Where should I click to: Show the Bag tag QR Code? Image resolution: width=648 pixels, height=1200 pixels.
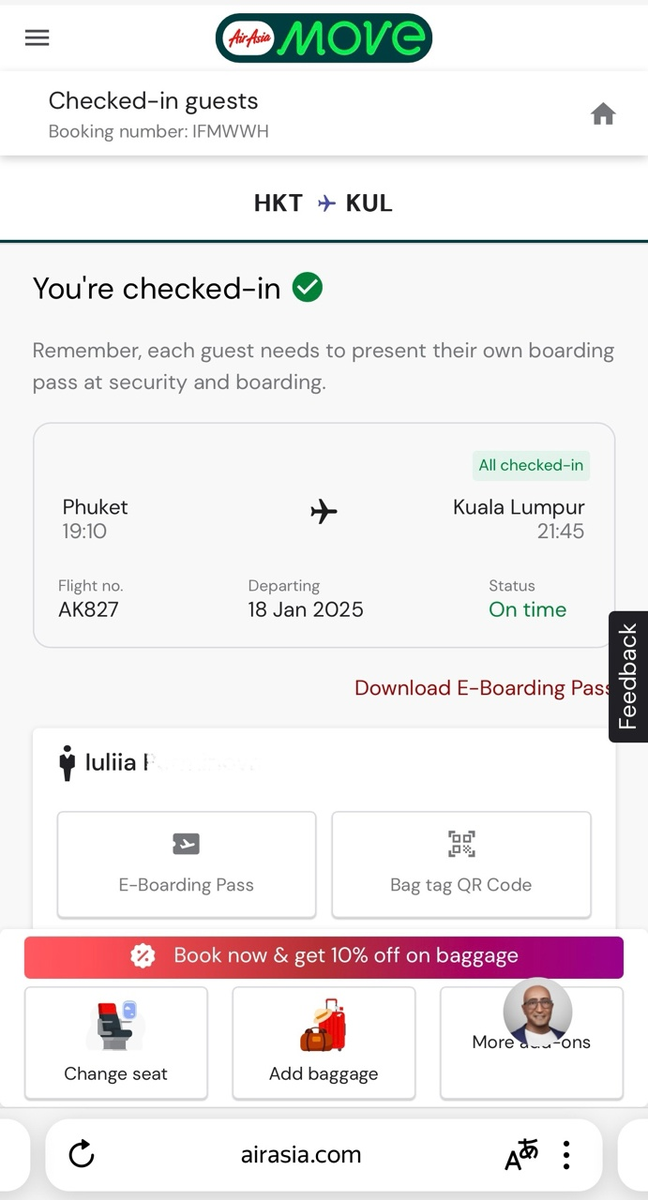(x=461, y=864)
